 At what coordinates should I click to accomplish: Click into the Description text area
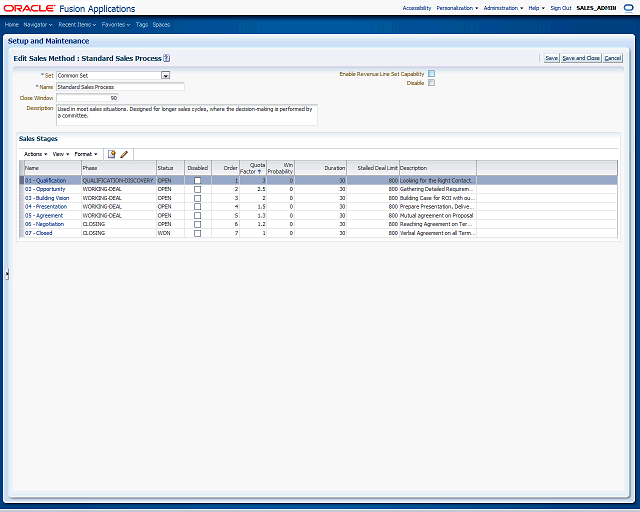coord(187,115)
